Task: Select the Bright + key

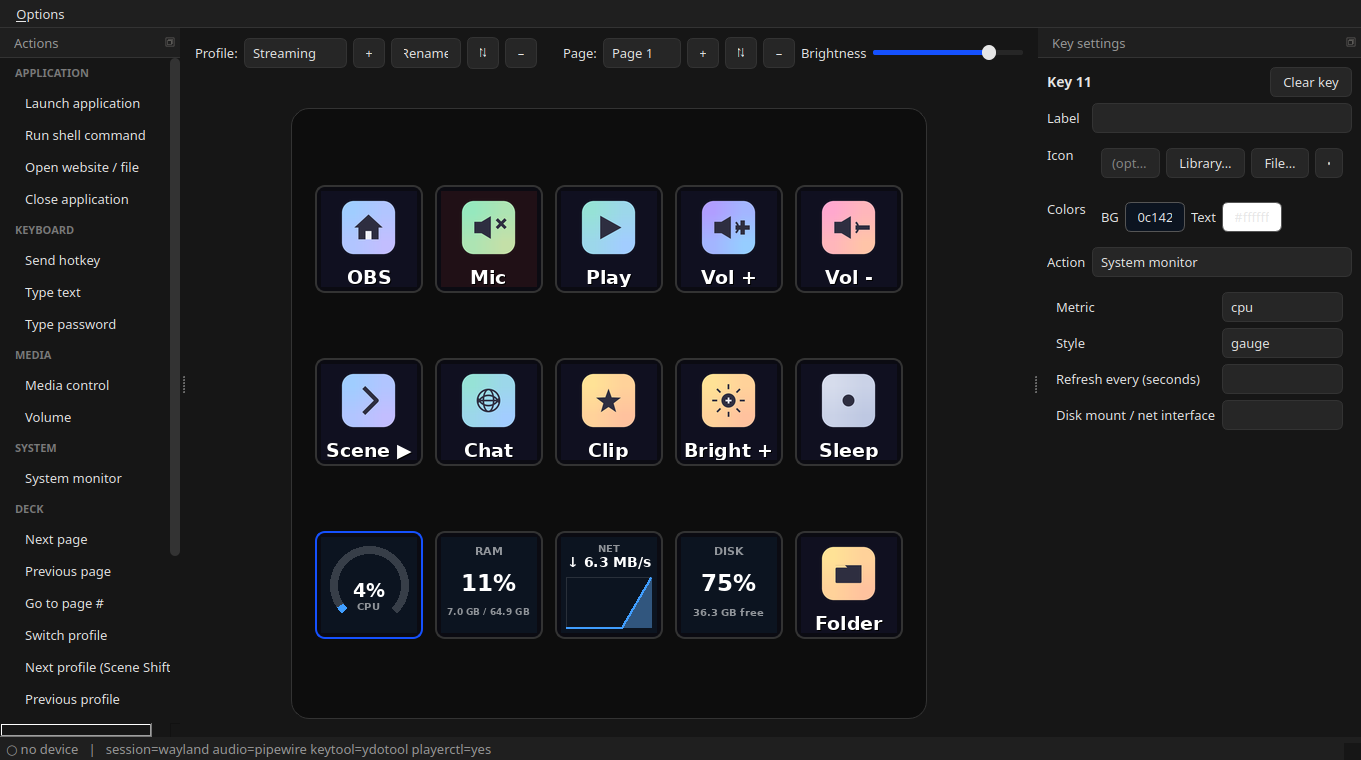Action: click(729, 412)
